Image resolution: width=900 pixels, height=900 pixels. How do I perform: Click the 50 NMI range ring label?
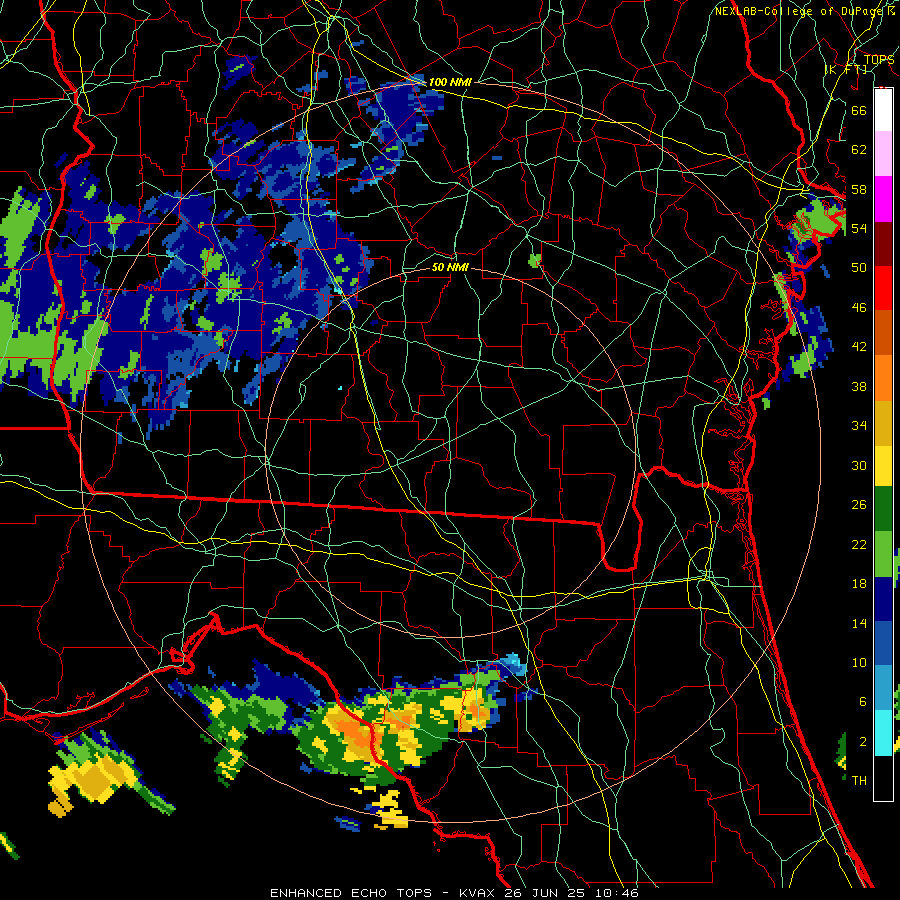click(x=450, y=267)
